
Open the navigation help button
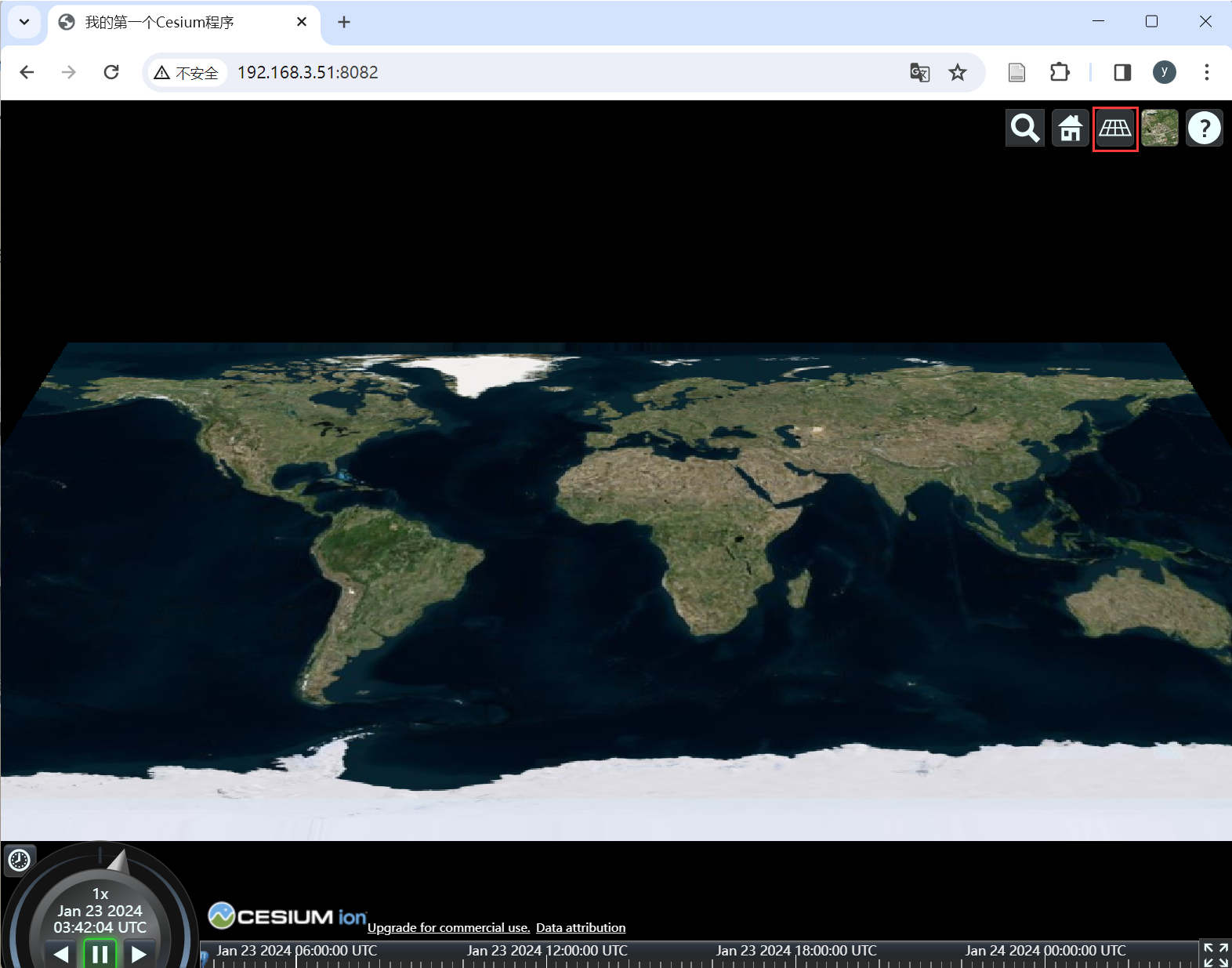point(1205,128)
